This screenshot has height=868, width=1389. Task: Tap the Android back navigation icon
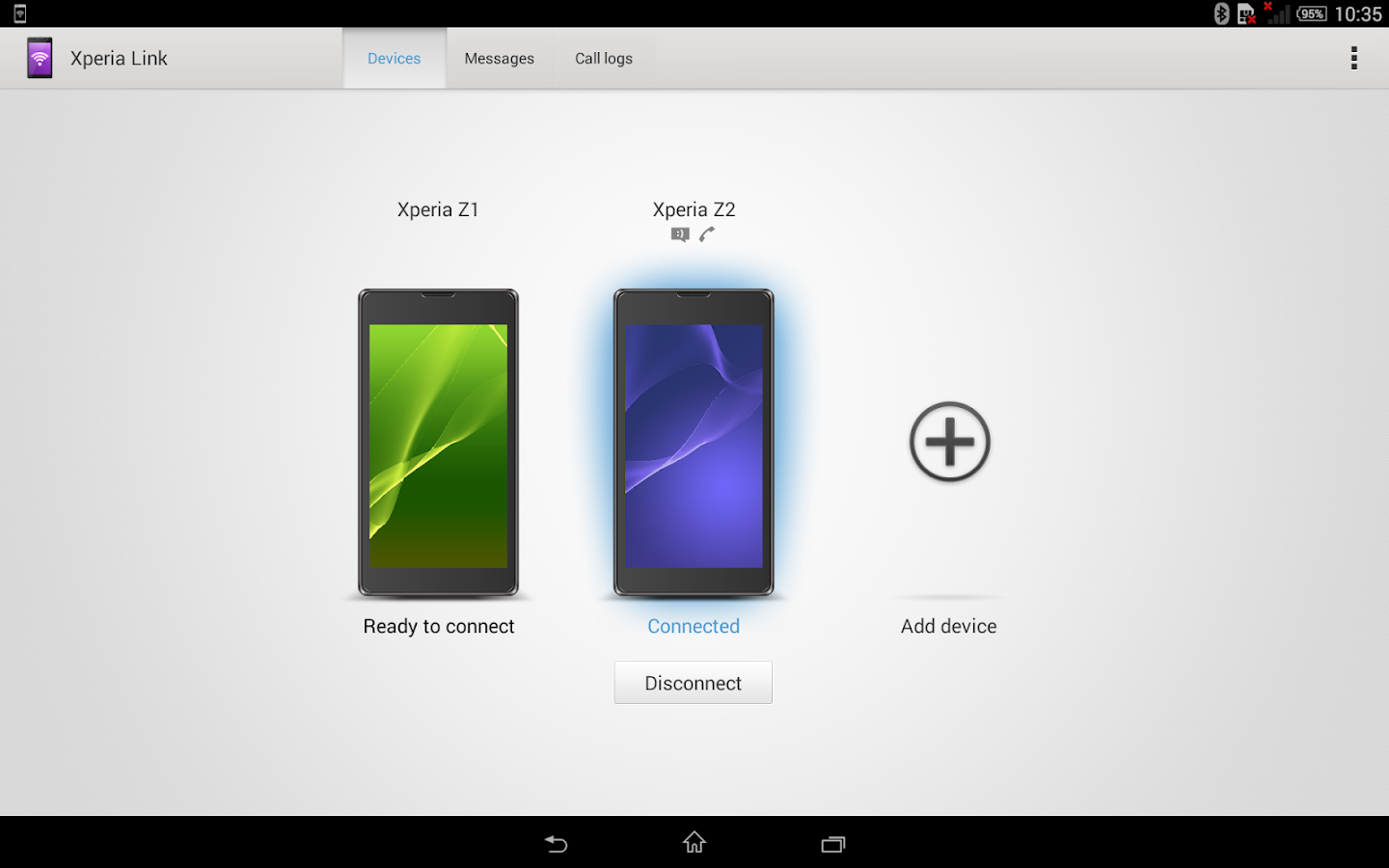tap(556, 844)
